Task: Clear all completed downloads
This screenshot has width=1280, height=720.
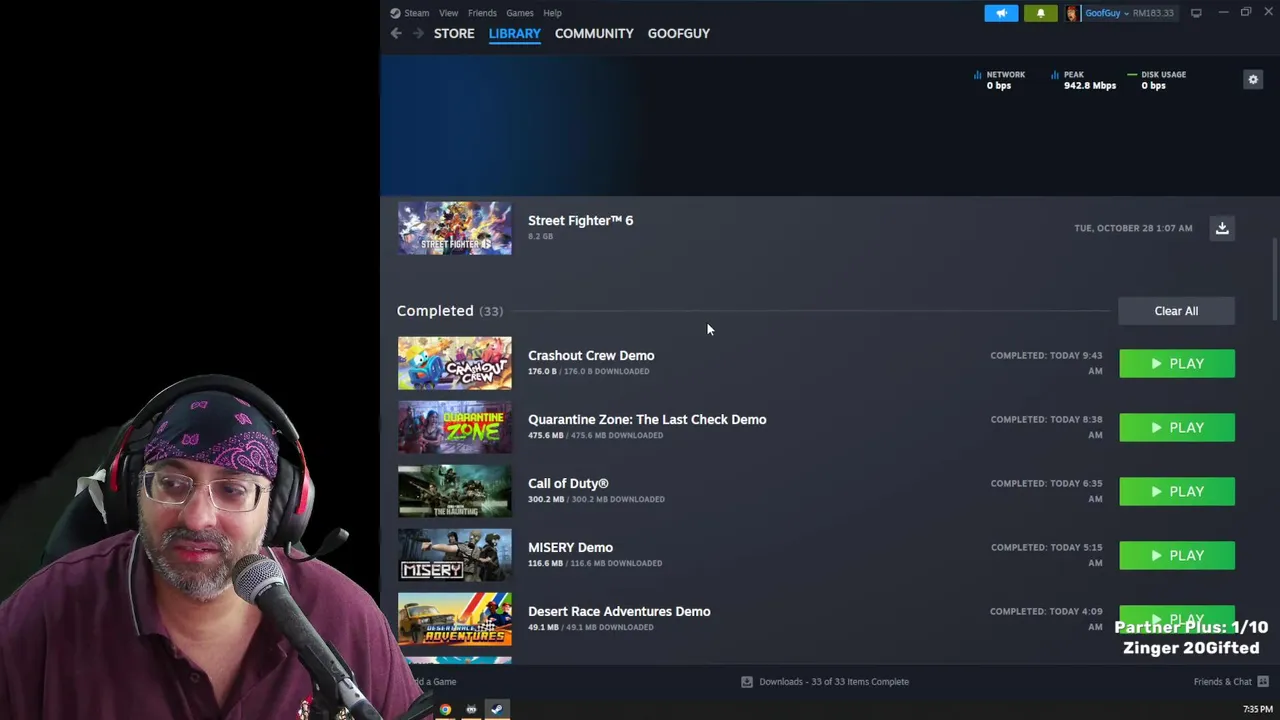Action: pos(1176,311)
